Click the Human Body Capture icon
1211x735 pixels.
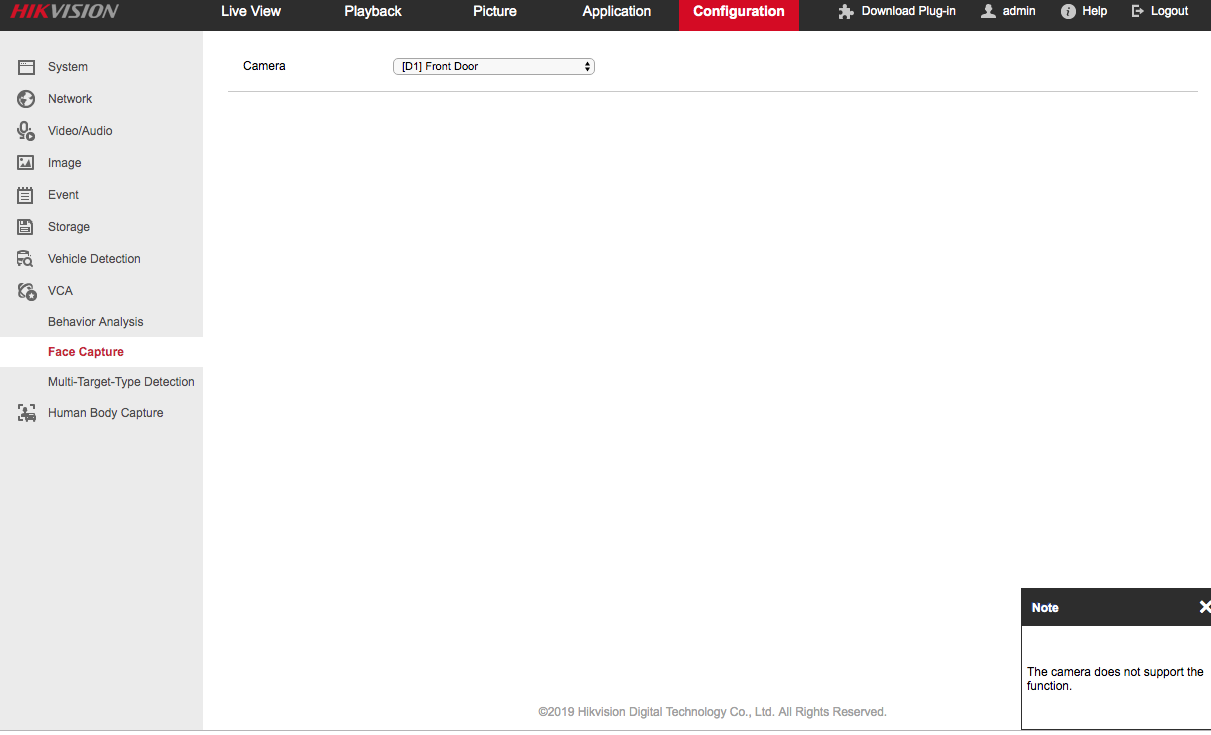click(26, 413)
